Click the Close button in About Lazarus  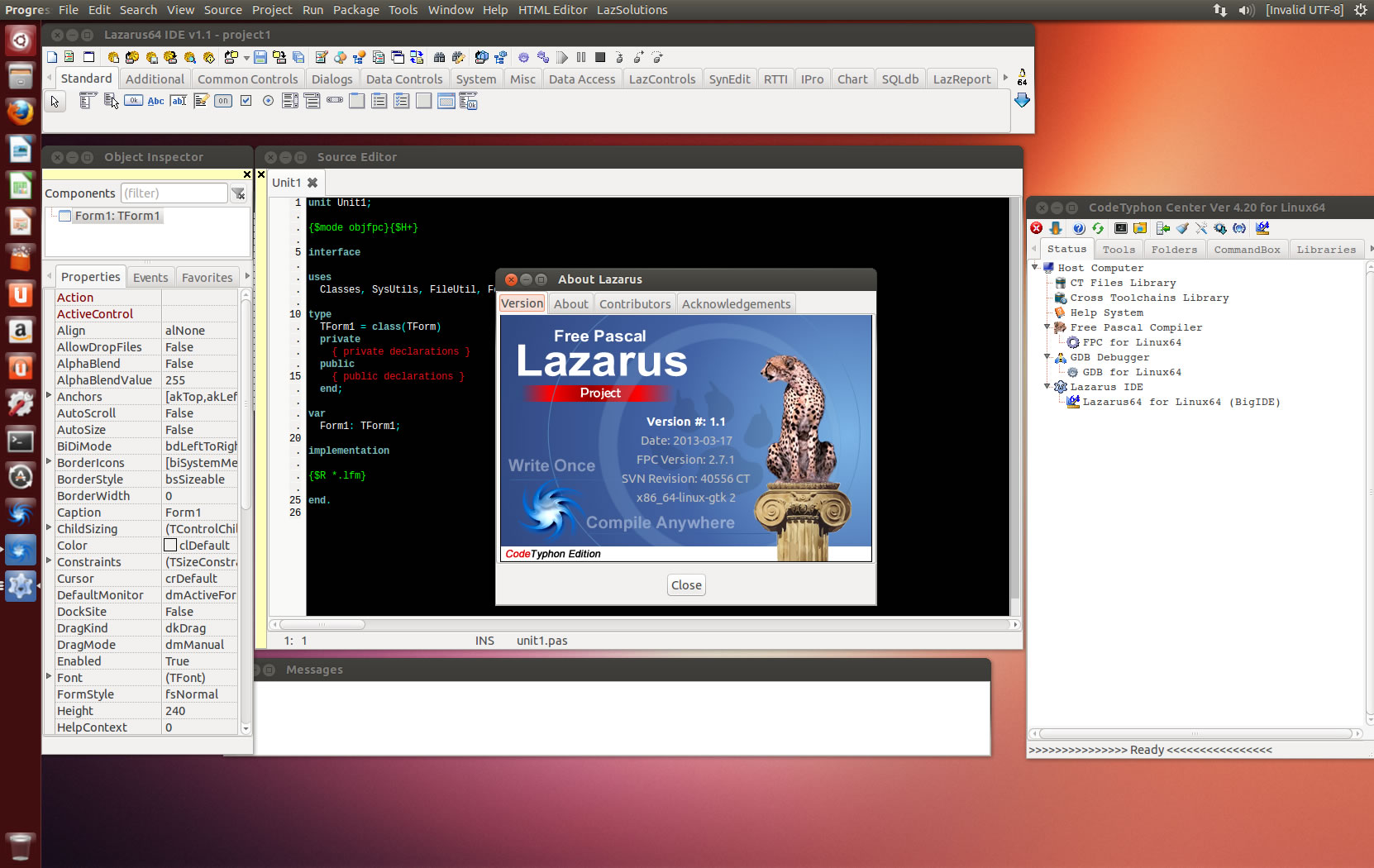(x=686, y=584)
